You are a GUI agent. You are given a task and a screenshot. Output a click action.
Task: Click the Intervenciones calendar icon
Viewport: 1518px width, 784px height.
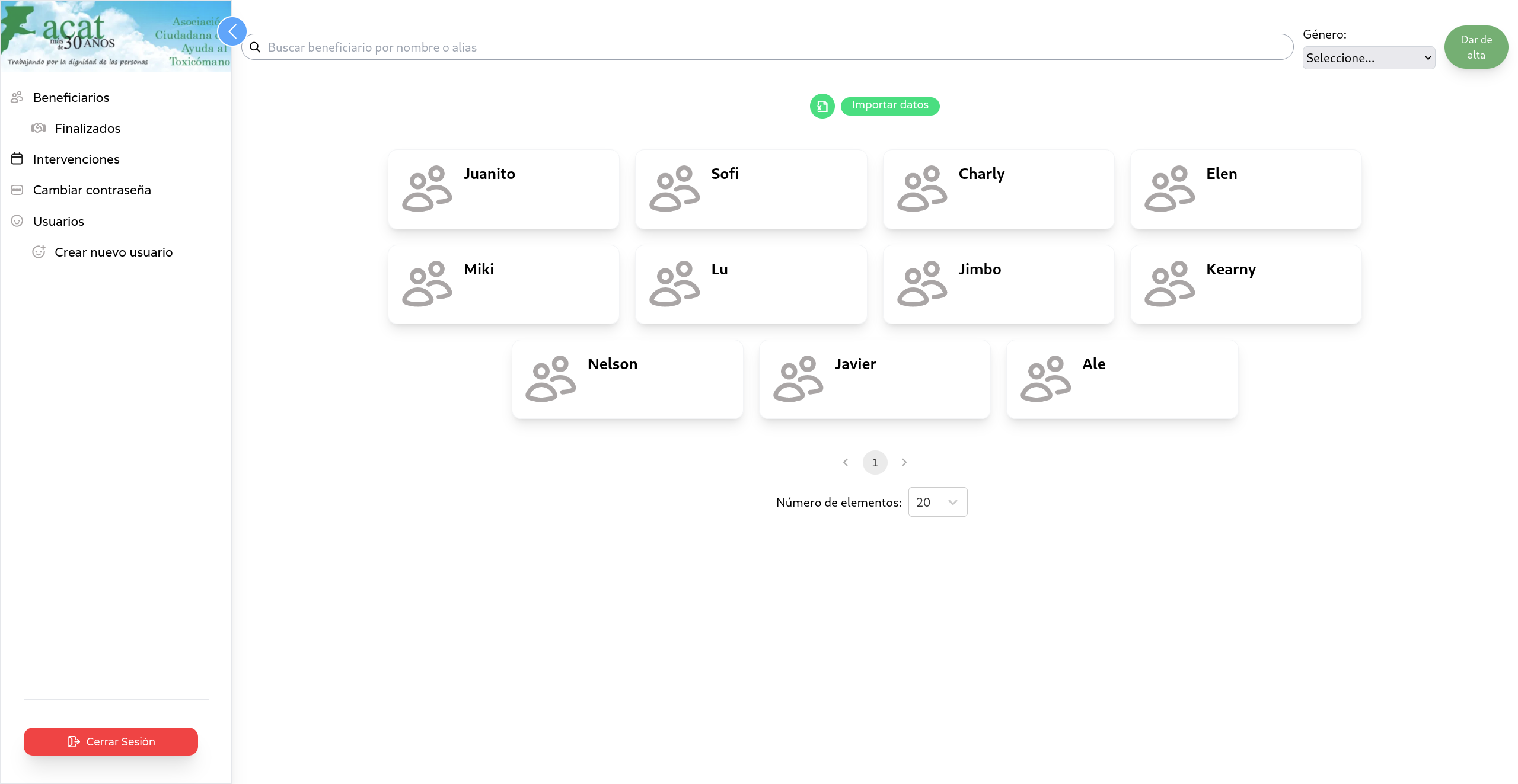pos(17,159)
